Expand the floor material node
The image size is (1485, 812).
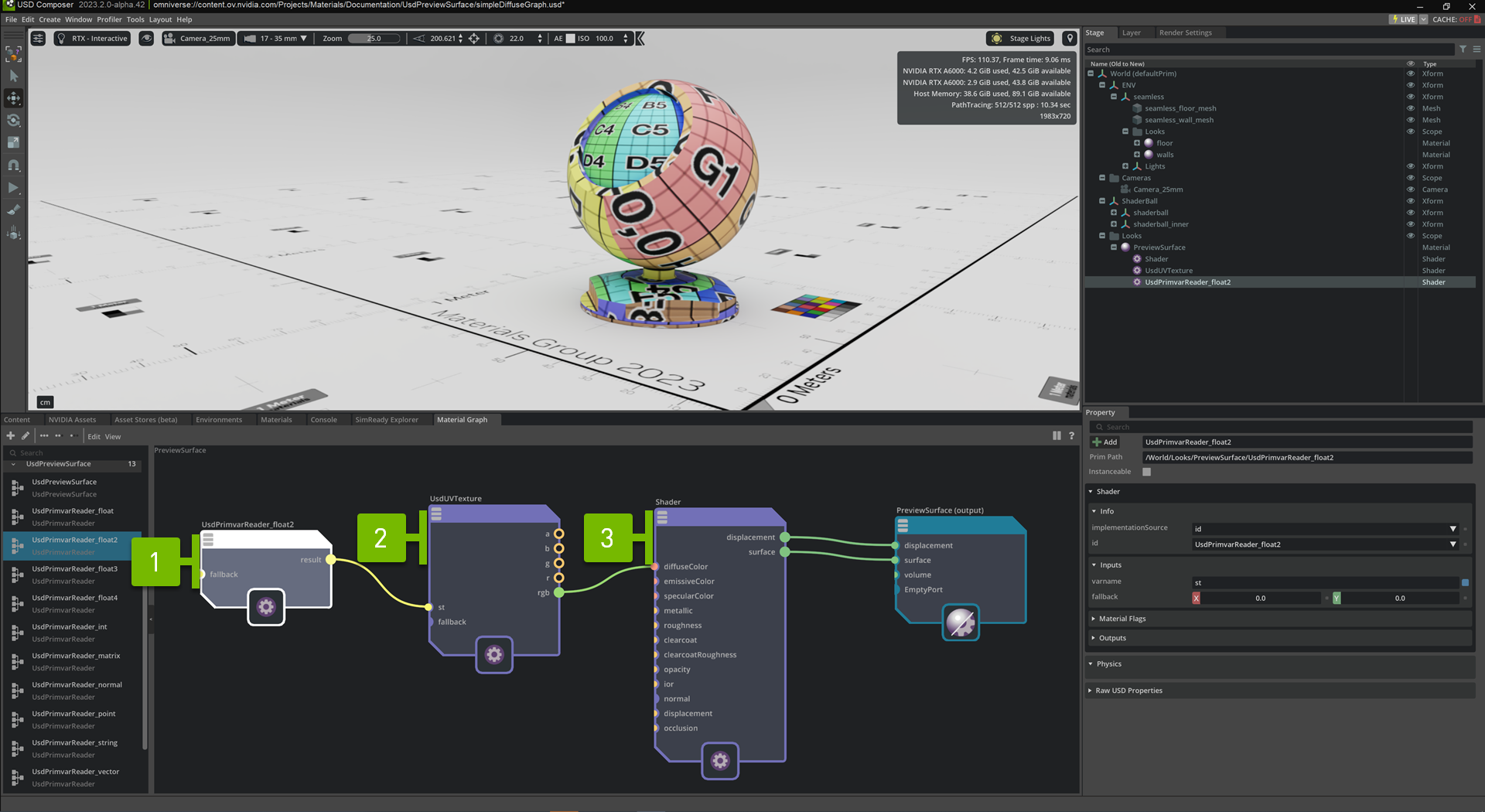click(1137, 143)
